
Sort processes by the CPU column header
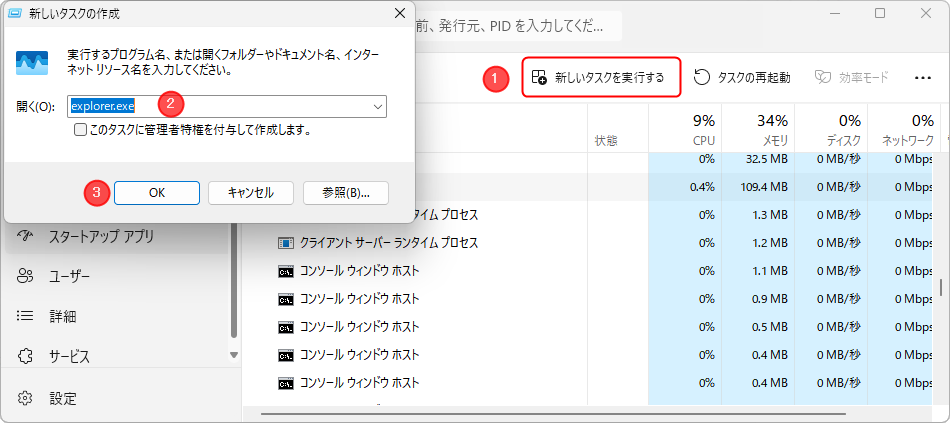(685, 128)
